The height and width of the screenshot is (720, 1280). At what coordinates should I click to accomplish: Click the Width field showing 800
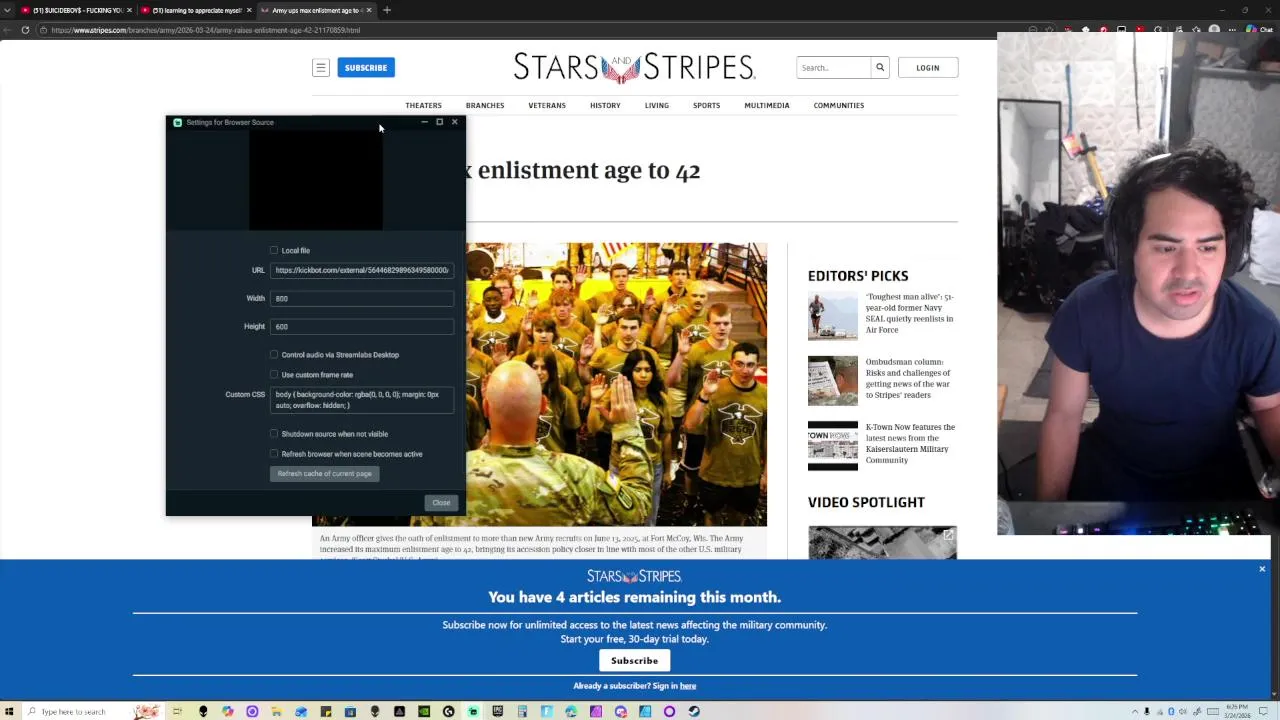(x=362, y=298)
